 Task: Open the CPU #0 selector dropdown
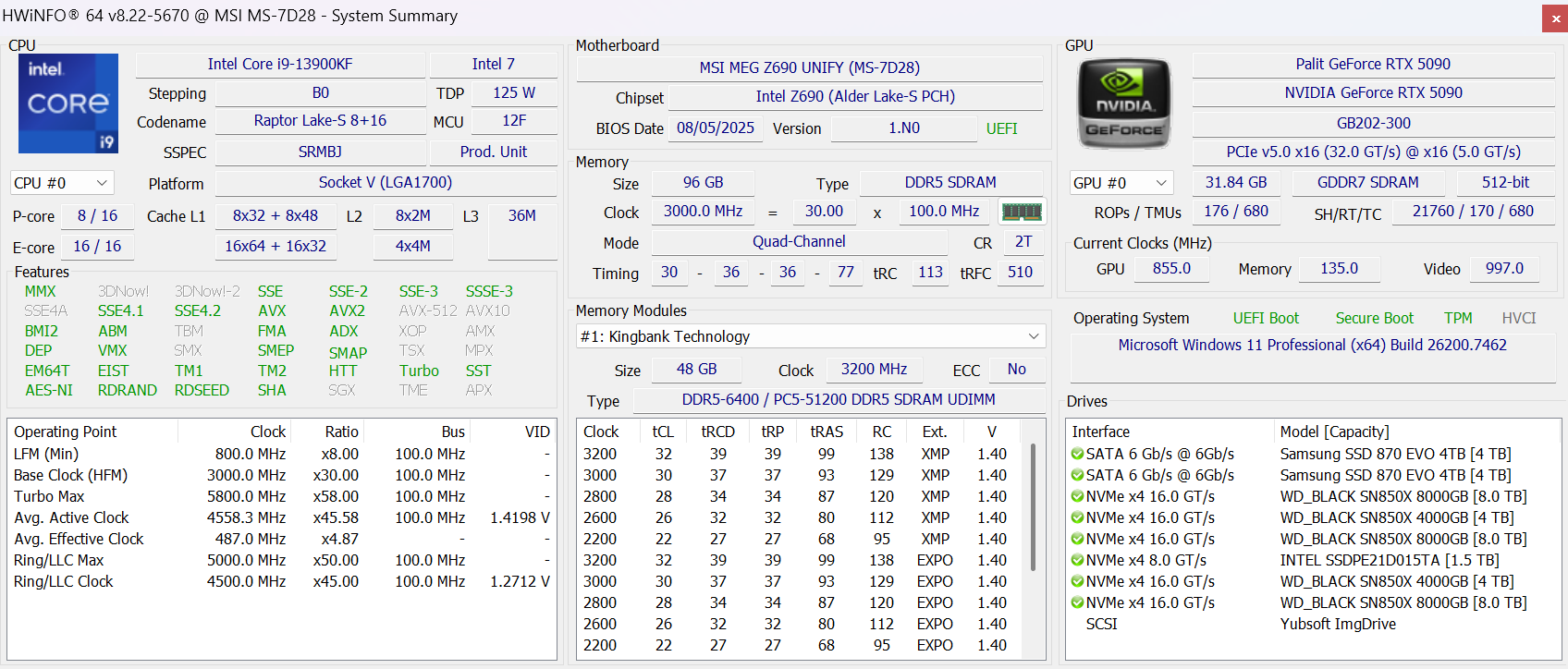pyautogui.click(x=62, y=183)
